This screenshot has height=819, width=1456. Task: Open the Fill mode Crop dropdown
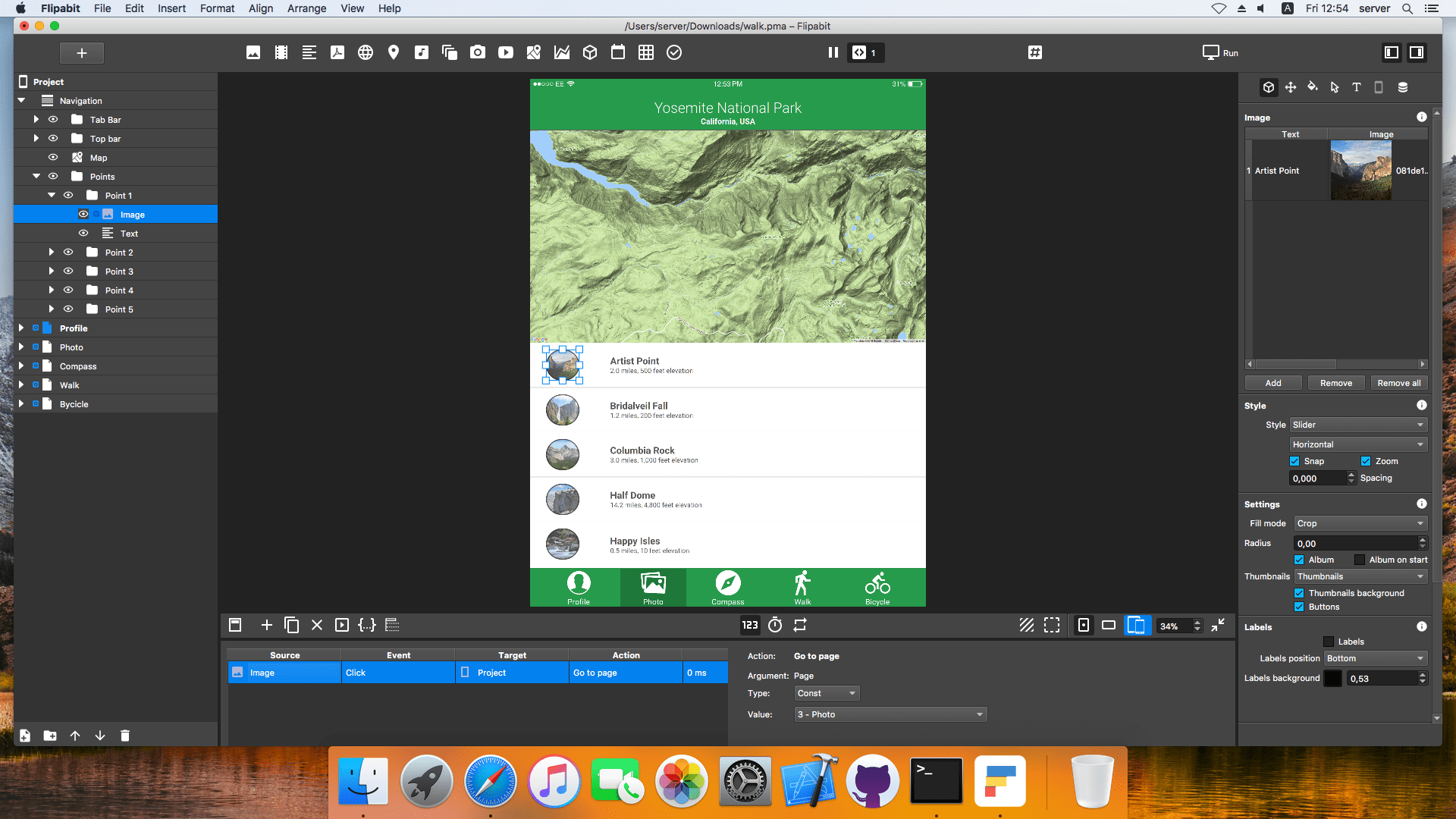[x=1361, y=523]
